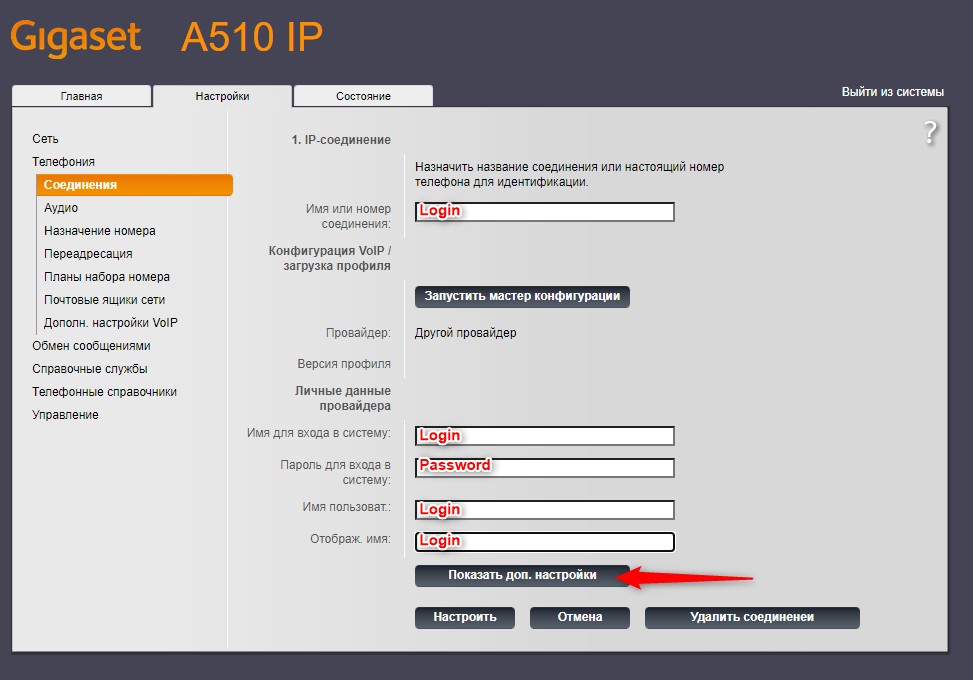This screenshot has width=973, height=680.
Task: Open Переадресация sidebar entry
Action: pos(88,254)
